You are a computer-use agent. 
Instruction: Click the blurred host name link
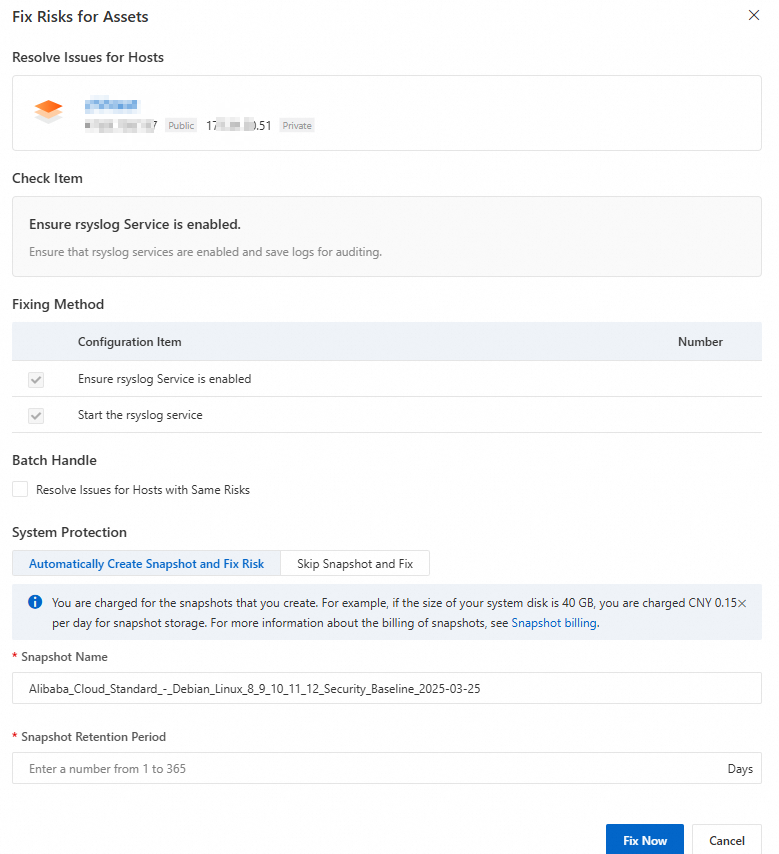click(112, 105)
